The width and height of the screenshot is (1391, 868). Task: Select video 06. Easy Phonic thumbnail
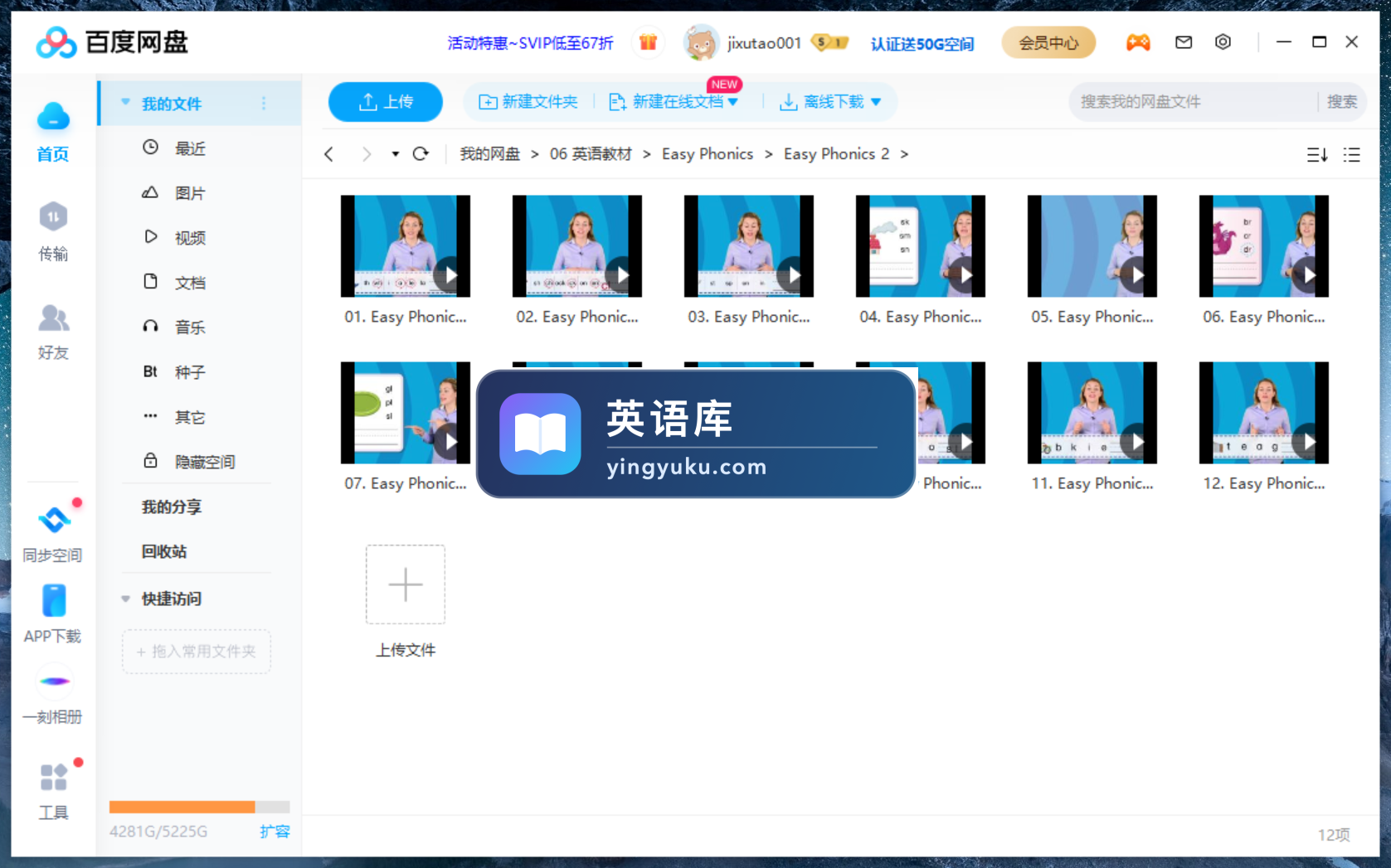click(1264, 246)
